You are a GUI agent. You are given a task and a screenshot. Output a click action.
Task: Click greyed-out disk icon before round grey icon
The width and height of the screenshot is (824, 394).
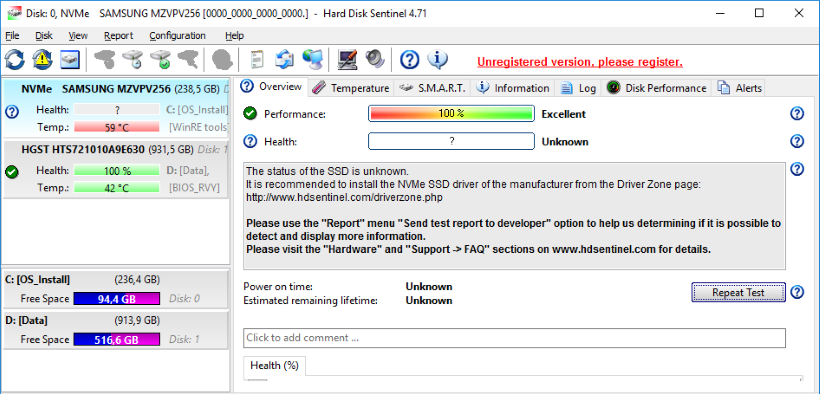pos(188,60)
